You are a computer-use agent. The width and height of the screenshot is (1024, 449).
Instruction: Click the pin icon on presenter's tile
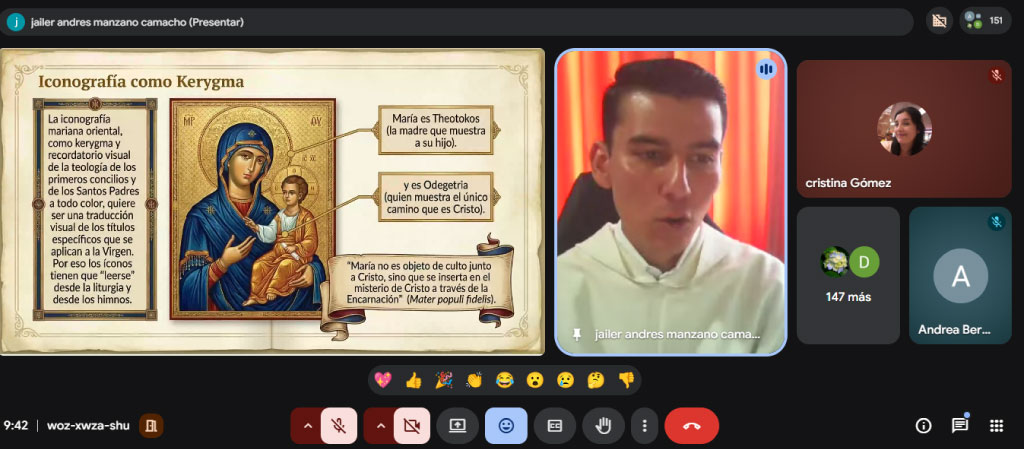pyautogui.click(x=576, y=334)
